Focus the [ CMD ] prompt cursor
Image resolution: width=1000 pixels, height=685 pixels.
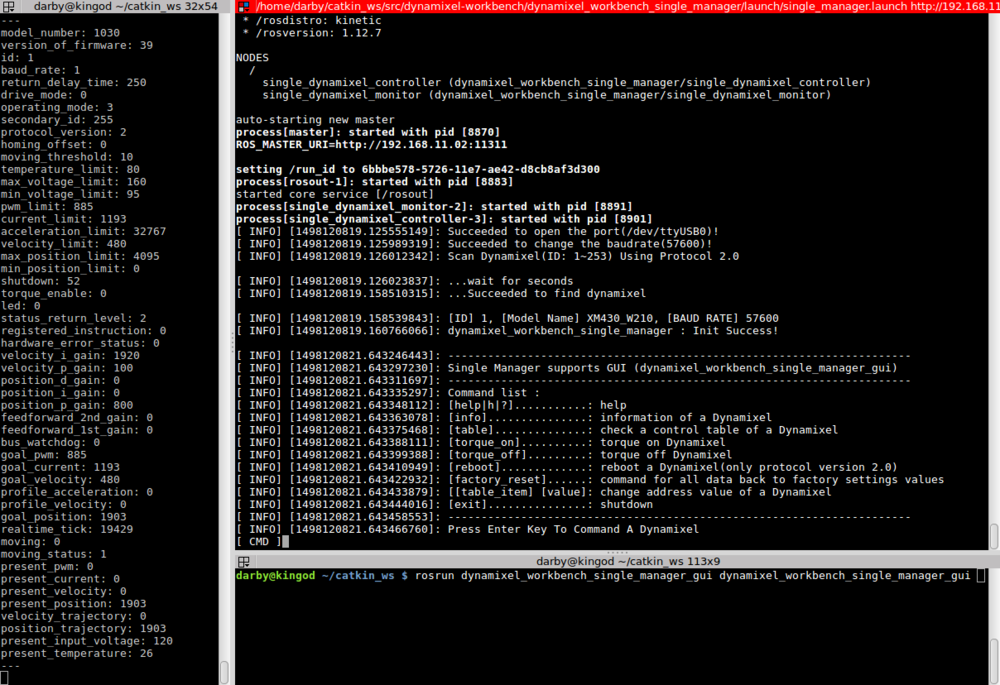pyautogui.click(x=285, y=542)
